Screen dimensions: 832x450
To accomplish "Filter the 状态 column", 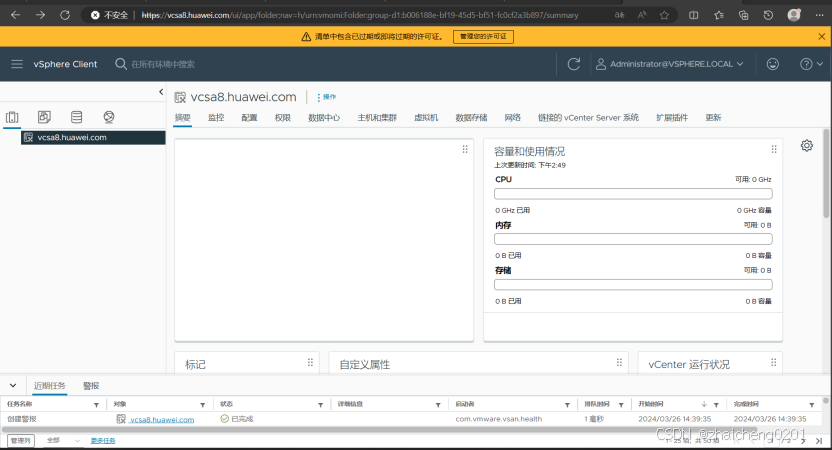I will [320, 405].
